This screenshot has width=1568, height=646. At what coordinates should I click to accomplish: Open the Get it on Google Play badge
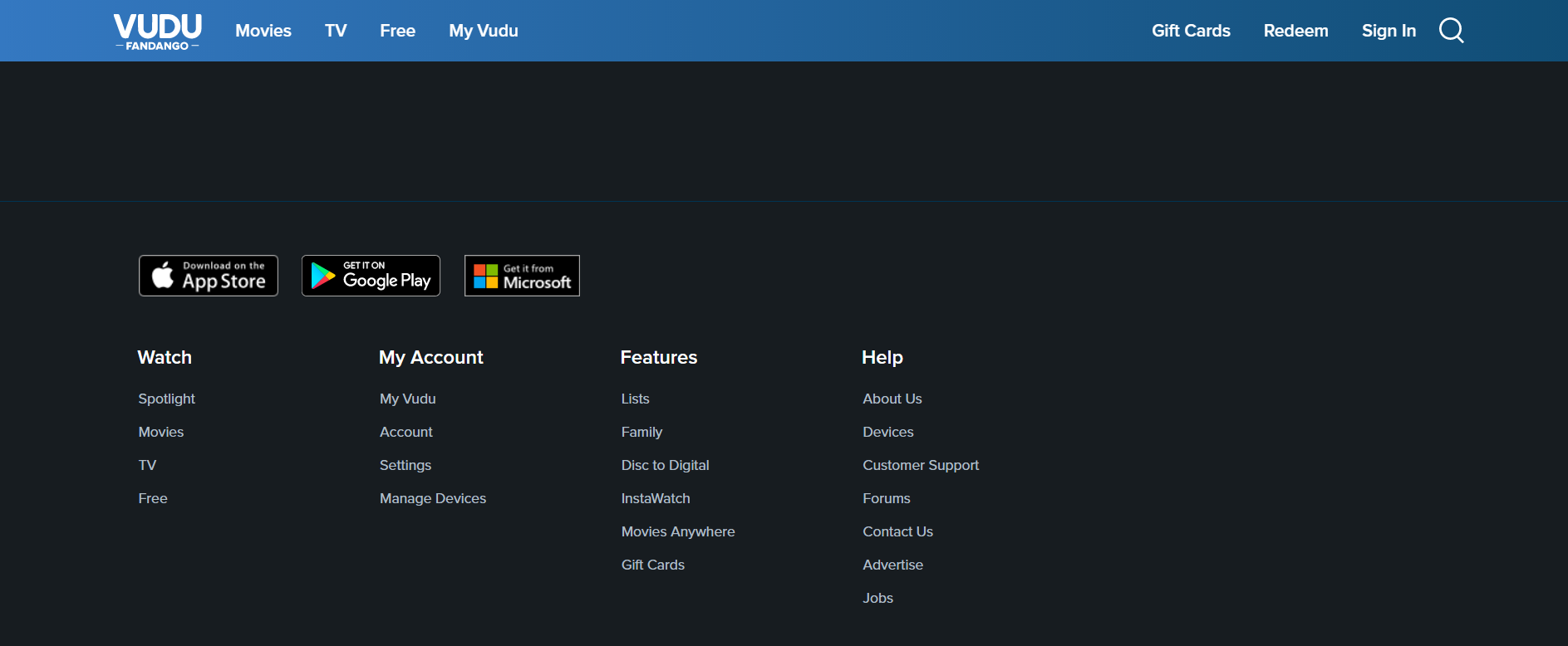pyautogui.click(x=371, y=276)
